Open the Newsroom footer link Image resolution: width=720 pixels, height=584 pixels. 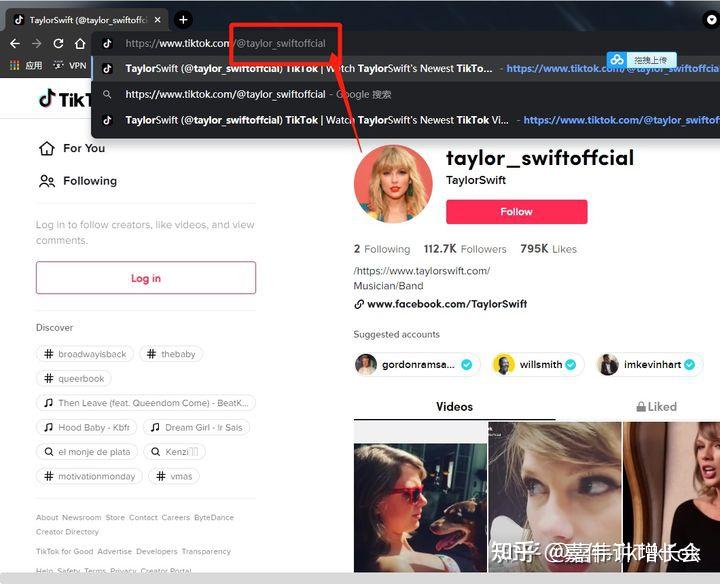82,517
